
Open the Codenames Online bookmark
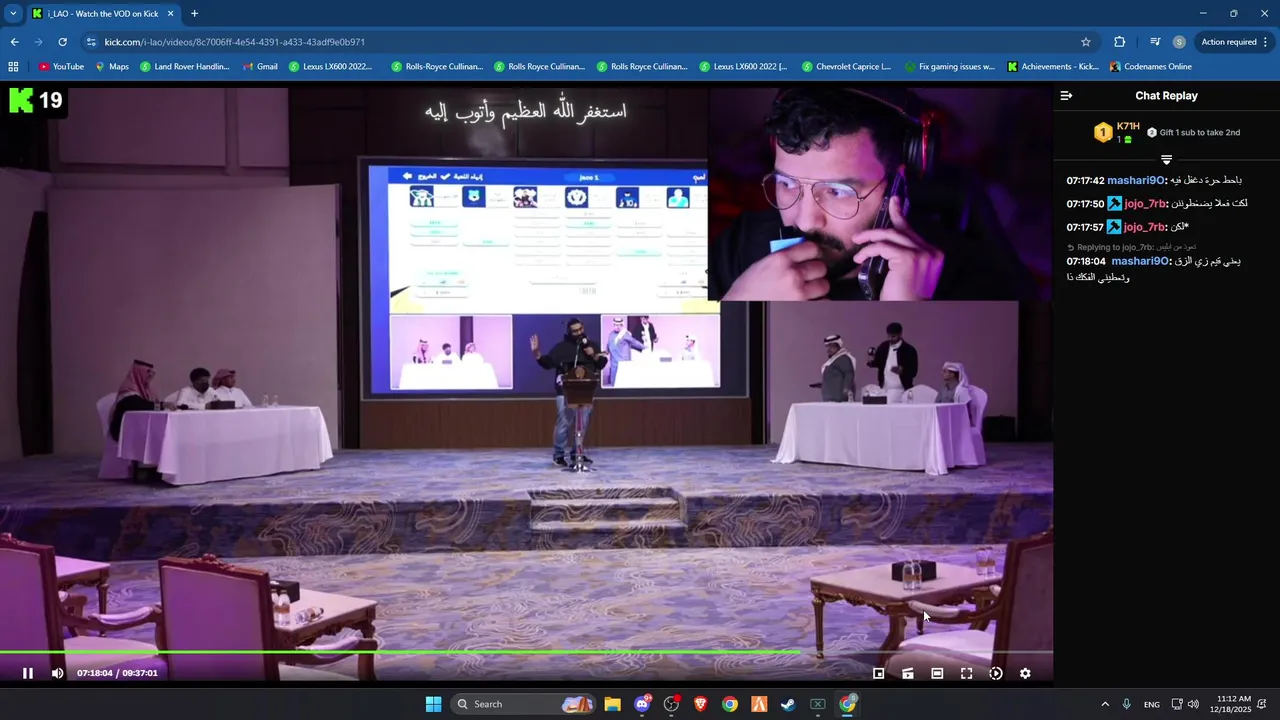[x=1151, y=67]
